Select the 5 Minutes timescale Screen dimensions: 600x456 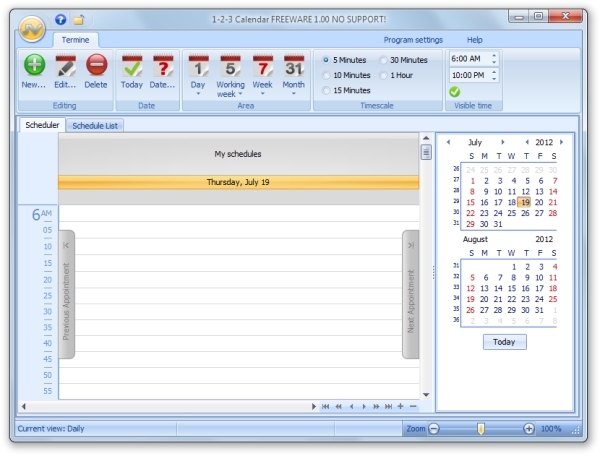coord(327,60)
